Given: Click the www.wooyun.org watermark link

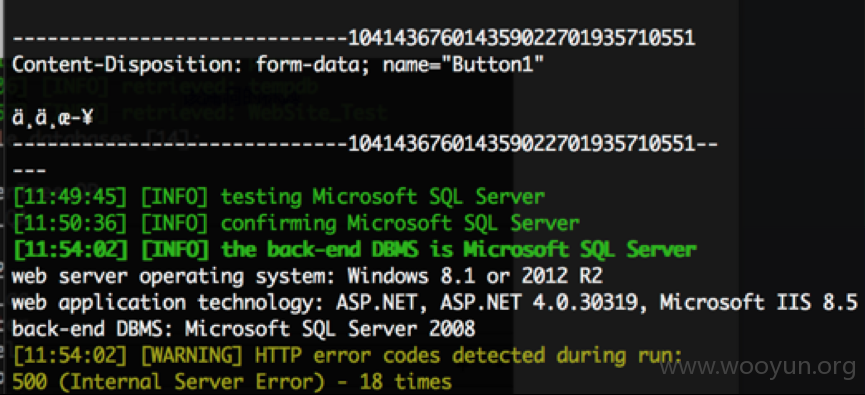Looking at the screenshot, I should click(761, 366).
